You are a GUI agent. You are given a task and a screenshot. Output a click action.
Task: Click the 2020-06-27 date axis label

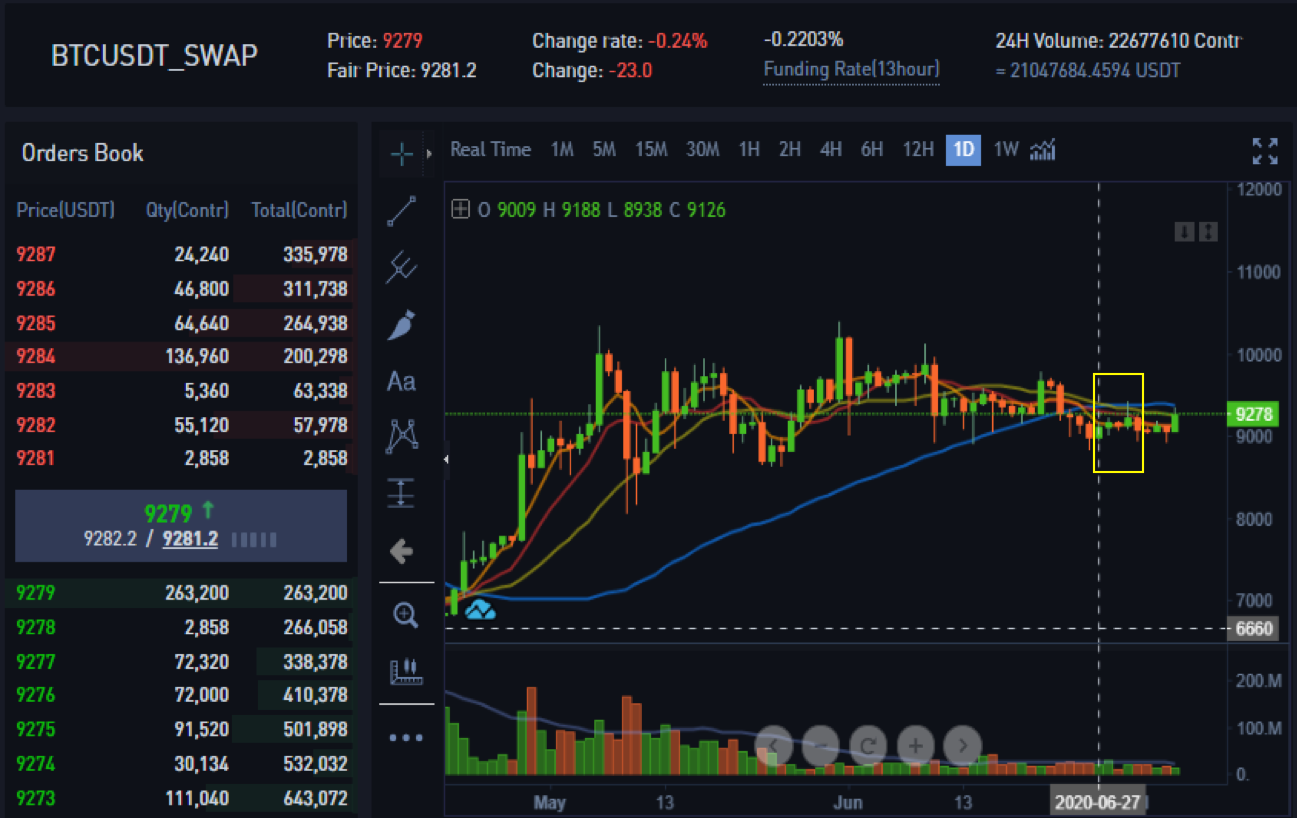click(x=1098, y=802)
